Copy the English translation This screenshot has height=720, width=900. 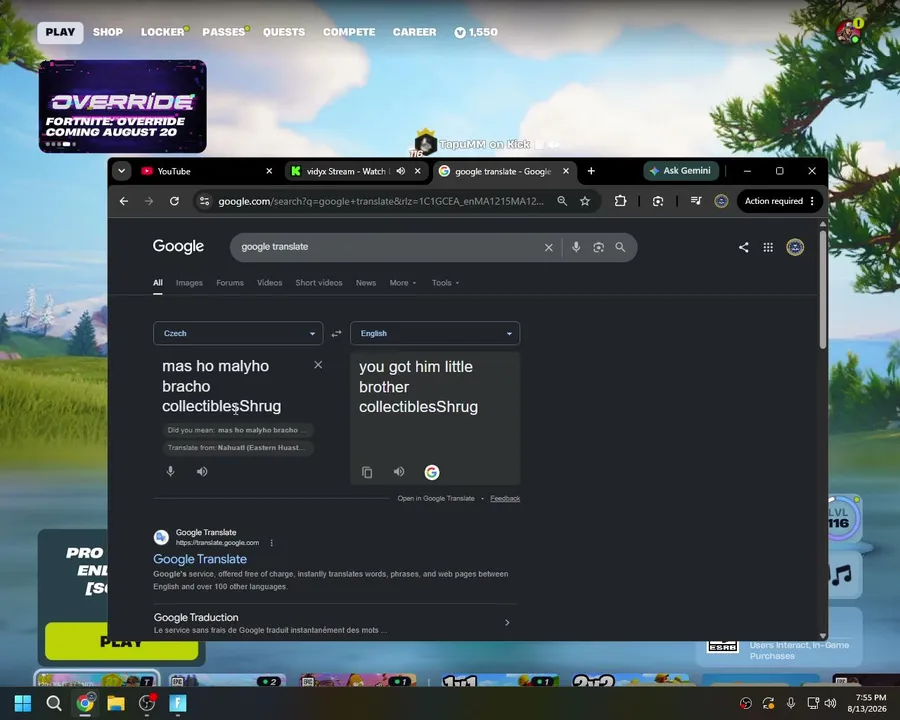coord(367,472)
